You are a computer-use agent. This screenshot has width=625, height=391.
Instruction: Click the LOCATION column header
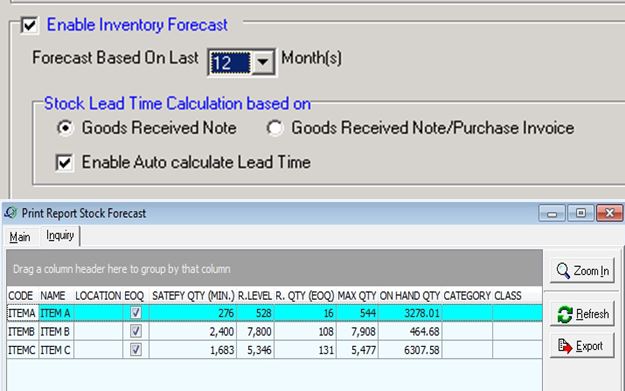[98, 296]
